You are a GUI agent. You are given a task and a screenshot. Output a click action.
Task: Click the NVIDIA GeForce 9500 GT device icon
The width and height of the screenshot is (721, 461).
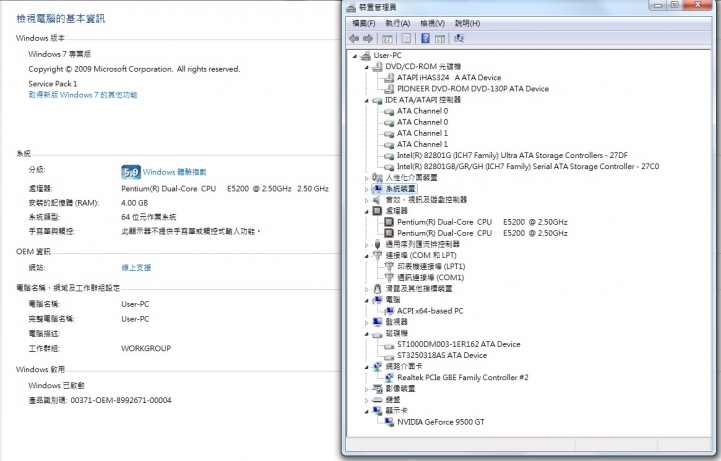(x=389, y=422)
